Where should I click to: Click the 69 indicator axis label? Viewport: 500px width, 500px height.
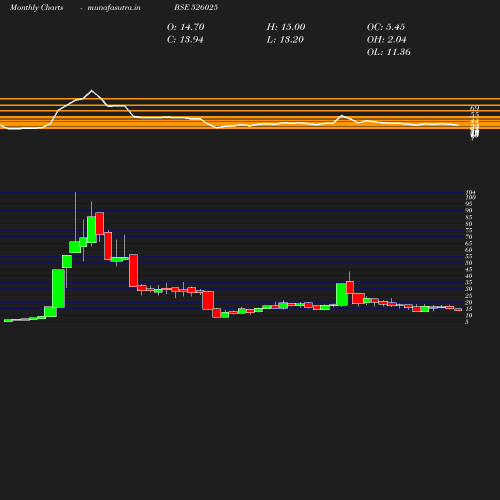coord(475,108)
